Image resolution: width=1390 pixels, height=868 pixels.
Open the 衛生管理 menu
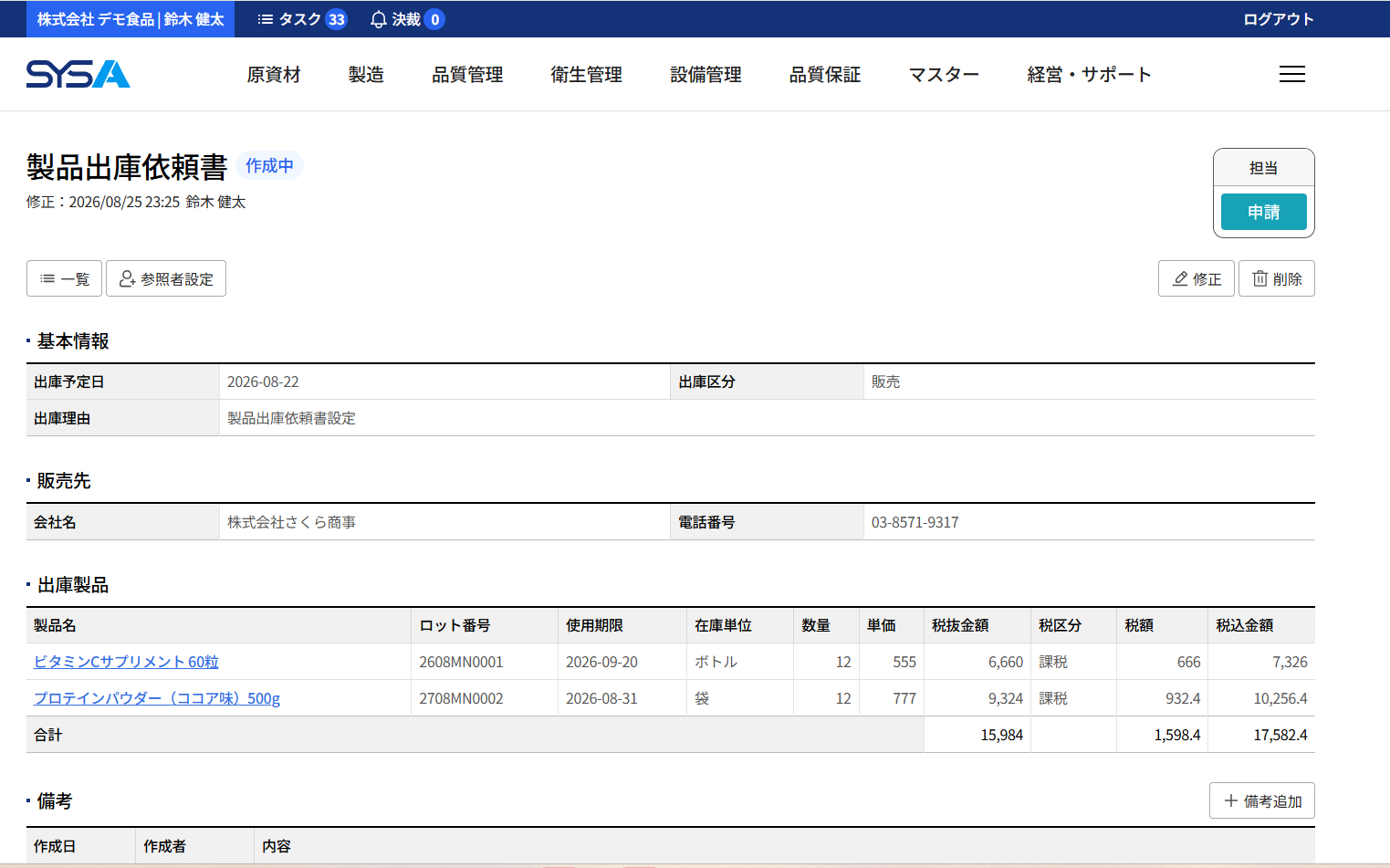586,75
